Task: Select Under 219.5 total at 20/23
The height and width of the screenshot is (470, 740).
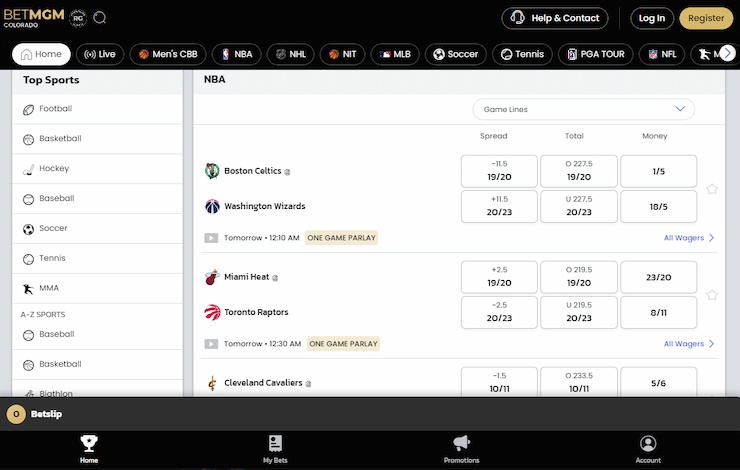Action: click(579, 312)
